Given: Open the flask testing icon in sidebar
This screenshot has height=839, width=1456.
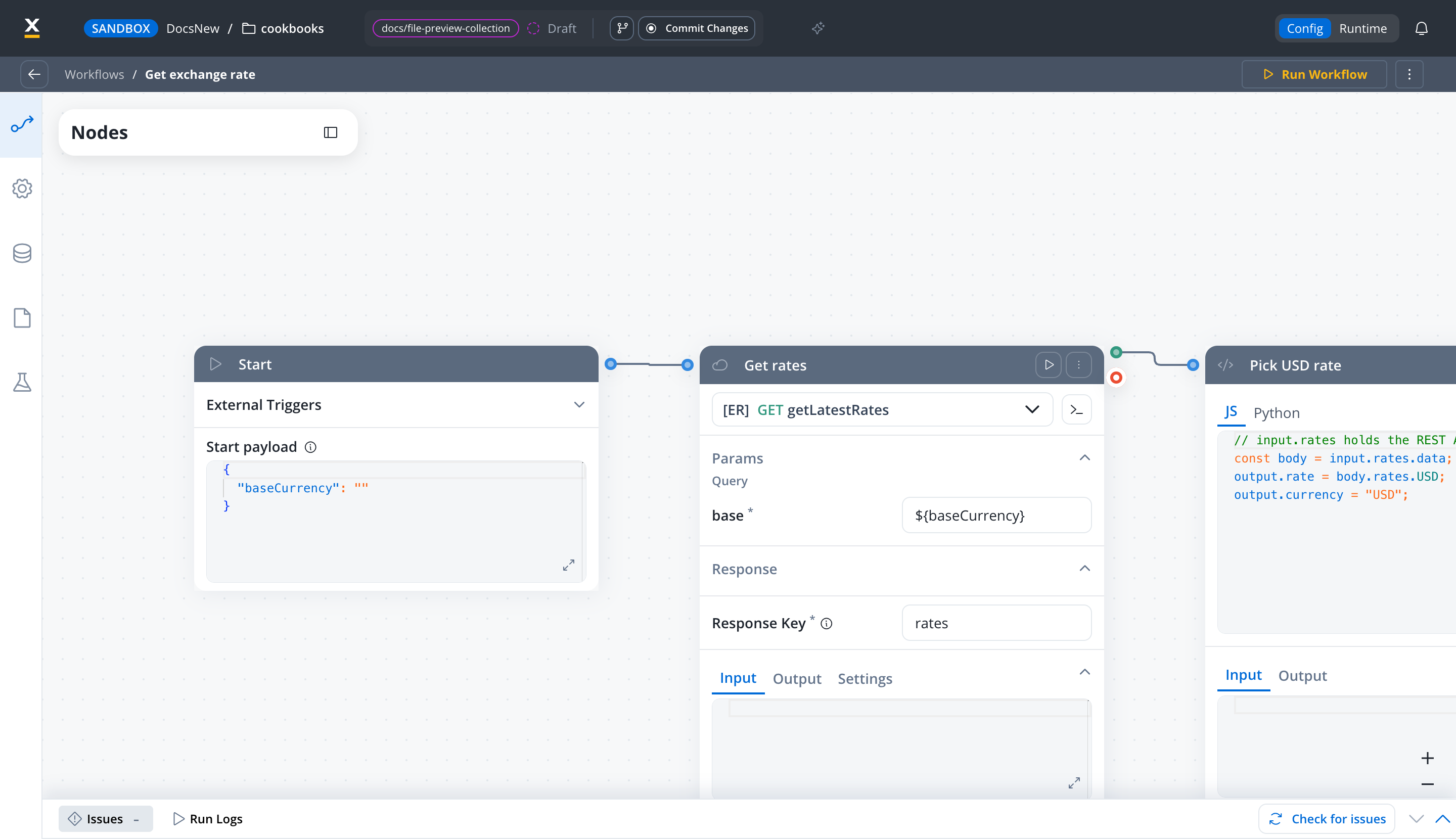Looking at the screenshot, I should click(22, 382).
